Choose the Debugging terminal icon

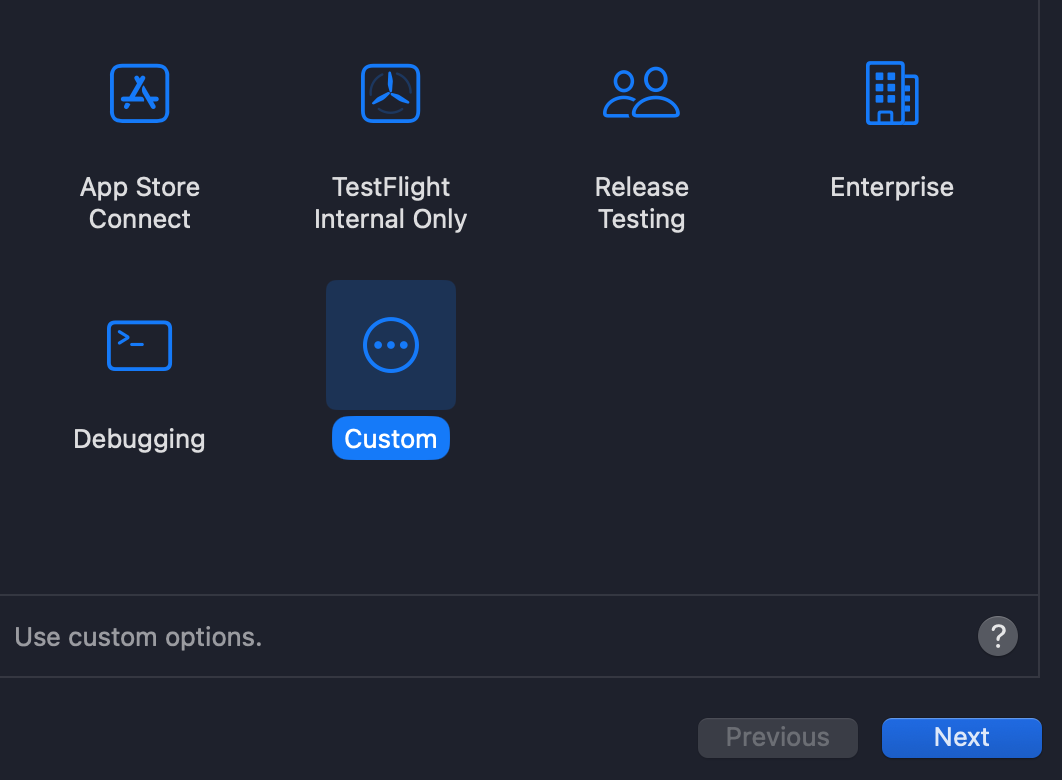pyautogui.click(x=140, y=345)
